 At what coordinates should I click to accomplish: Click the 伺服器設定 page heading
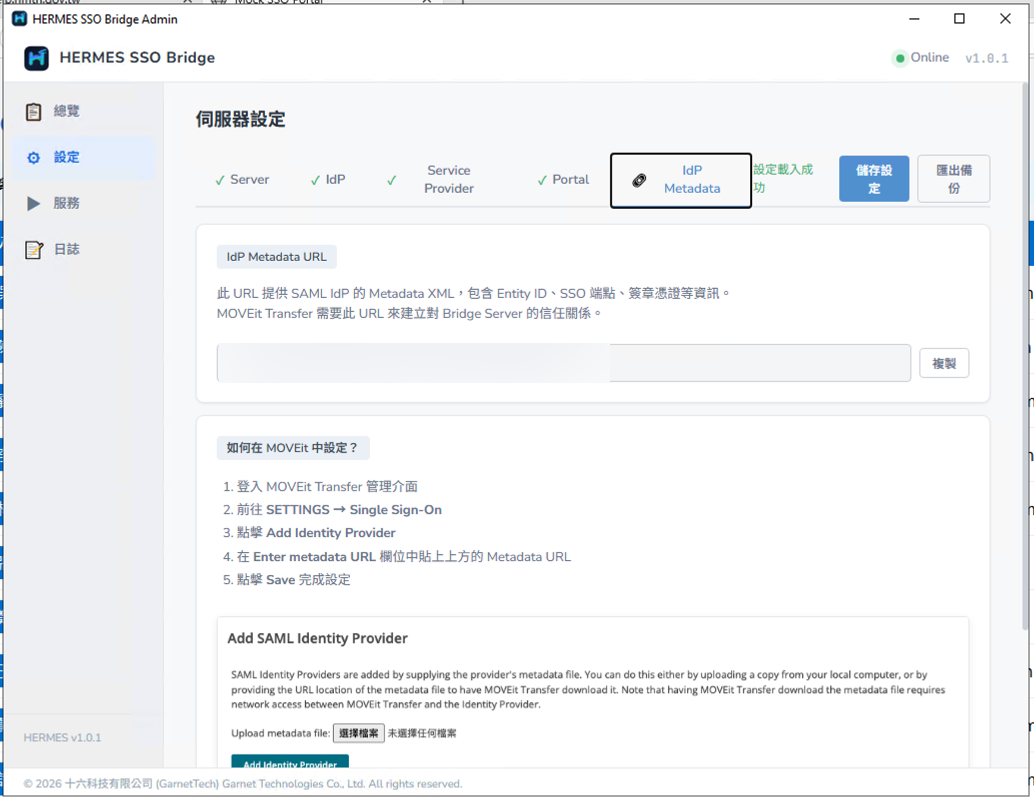(x=241, y=119)
